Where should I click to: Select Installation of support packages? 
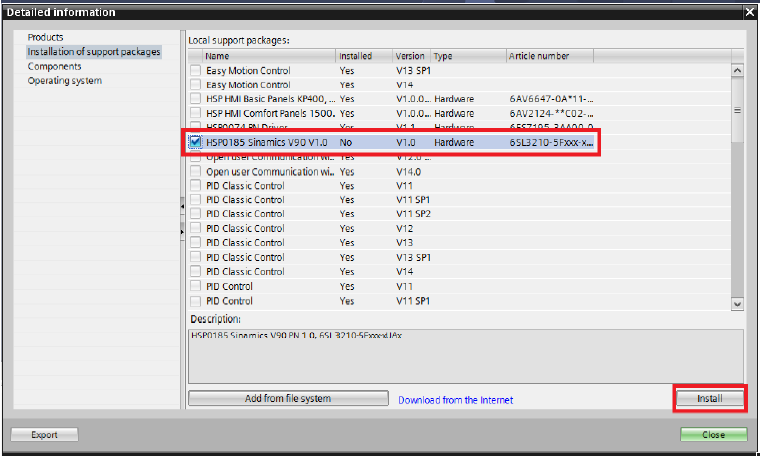[x=93, y=52]
